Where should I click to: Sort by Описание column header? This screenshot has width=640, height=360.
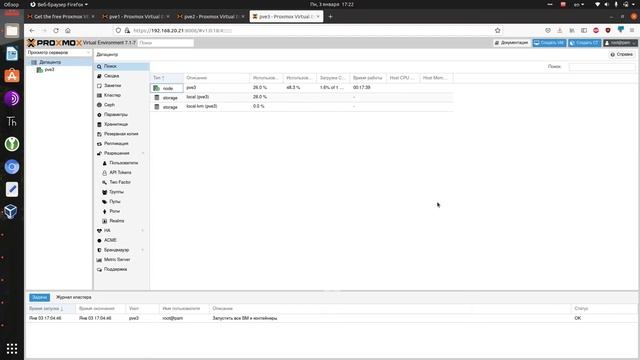pos(217,78)
